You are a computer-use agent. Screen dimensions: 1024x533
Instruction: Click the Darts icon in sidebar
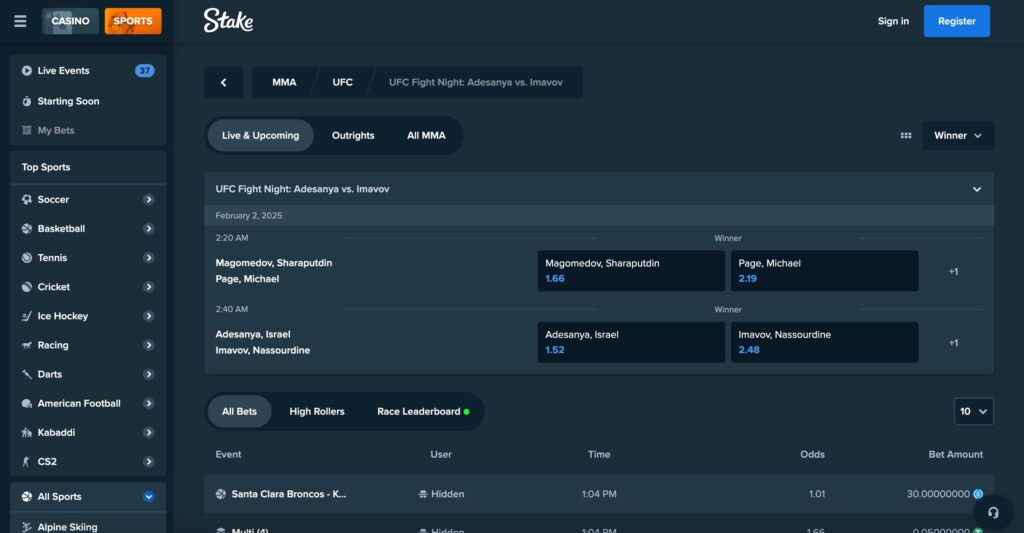[x=27, y=374]
